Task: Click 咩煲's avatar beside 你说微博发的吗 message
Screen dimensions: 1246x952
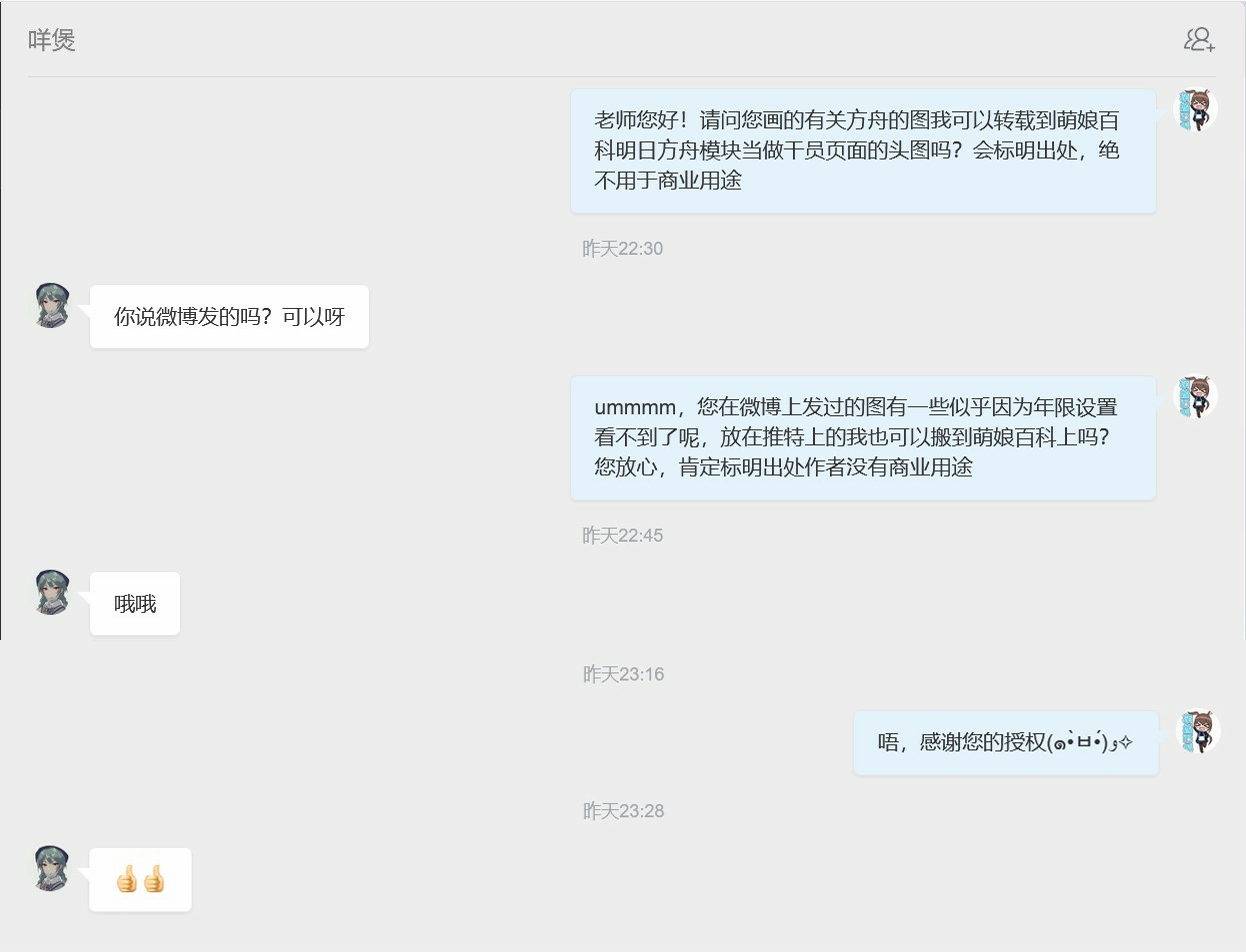Action: click(x=52, y=306)
